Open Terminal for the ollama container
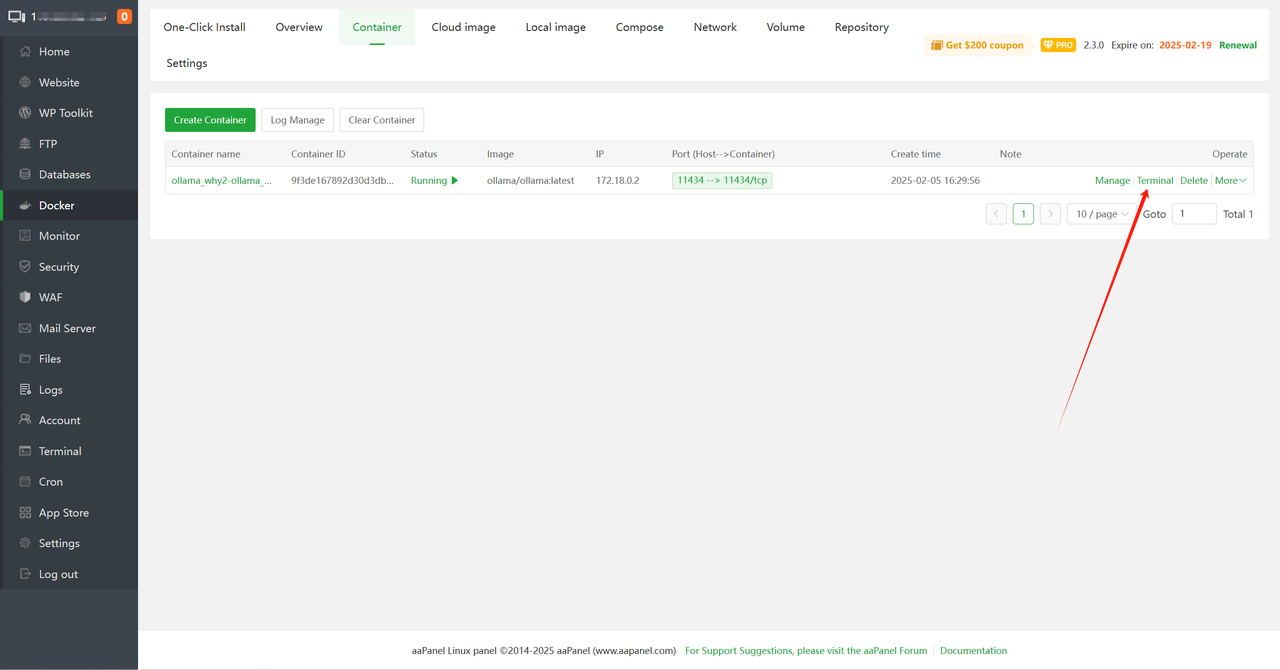 1155,181
